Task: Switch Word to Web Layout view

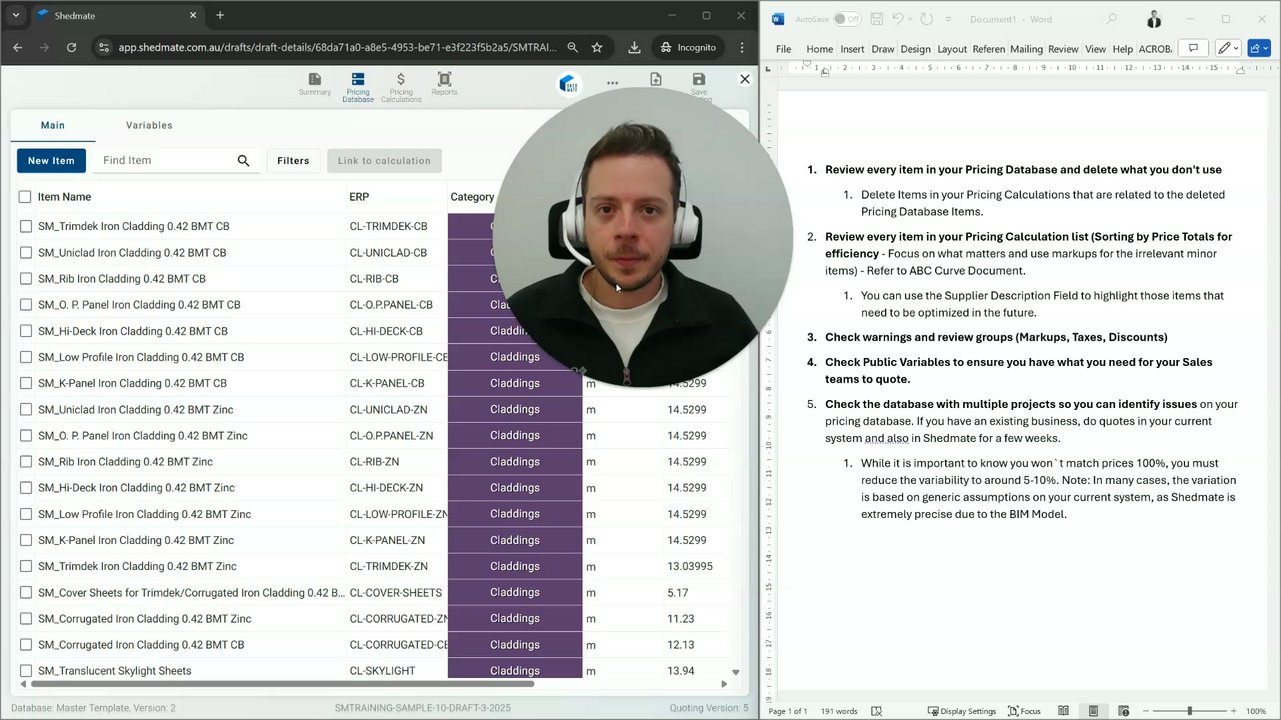Action: [1122, 711]
